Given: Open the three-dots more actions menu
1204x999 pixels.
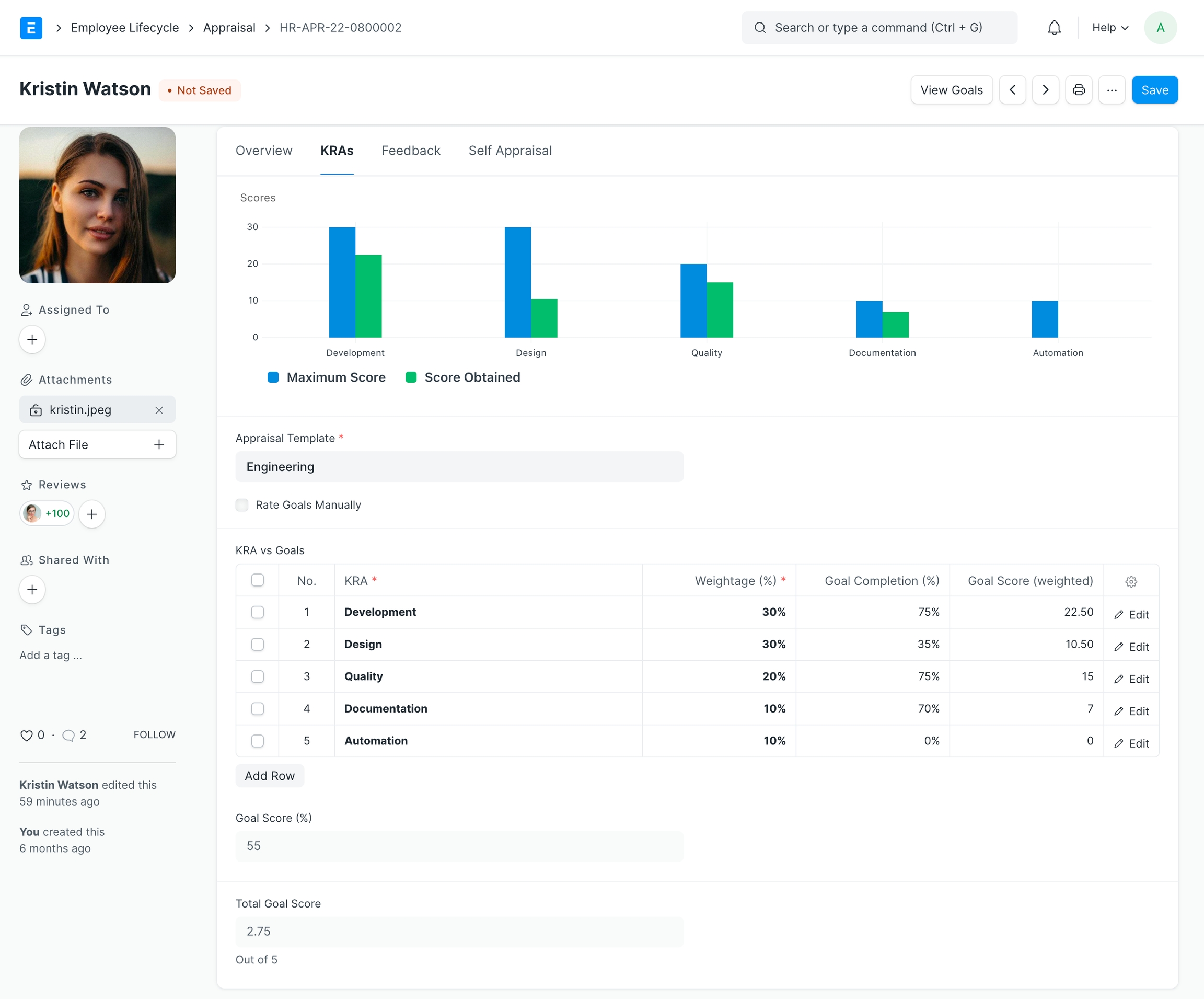Looking at the screenshot, I should click(x=1111, y=90).
